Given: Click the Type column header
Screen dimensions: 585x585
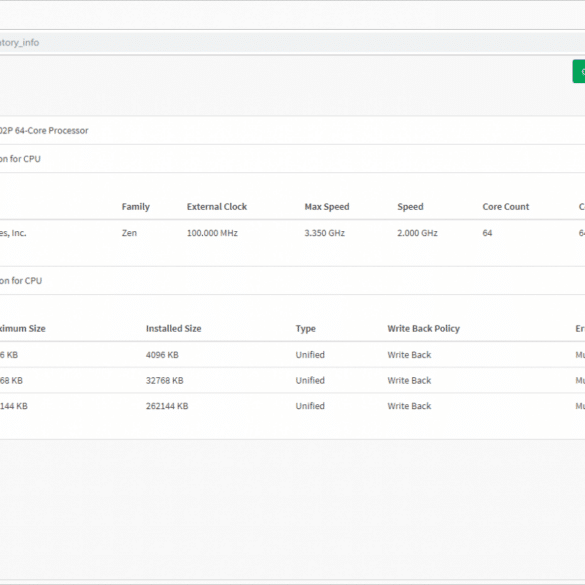Looking at the screenshot, I should coord(306,329).
